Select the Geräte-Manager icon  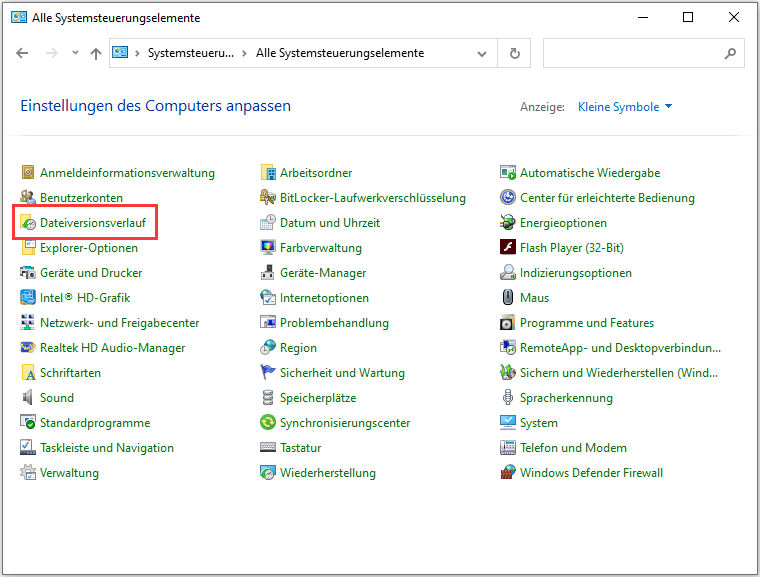(x=268, y=273)
